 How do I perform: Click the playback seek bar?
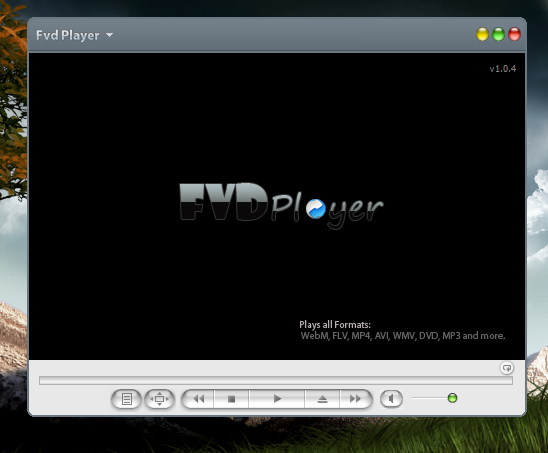pyautogui.click(x=276, y=380)
